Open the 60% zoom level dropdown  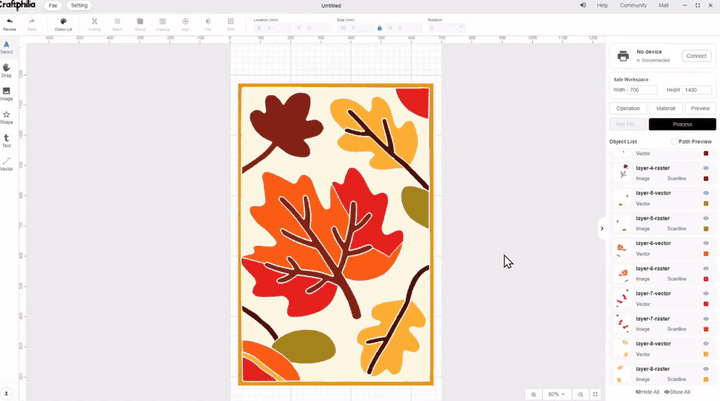(557, 394)
